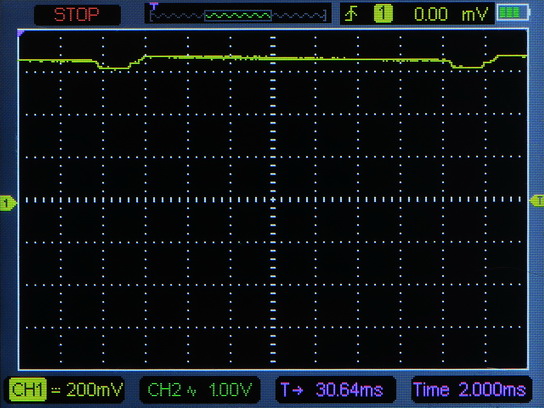Screen dimensions: 544x408
Task: Click the trigger source channel 1 badge
Action: point(383,14)
